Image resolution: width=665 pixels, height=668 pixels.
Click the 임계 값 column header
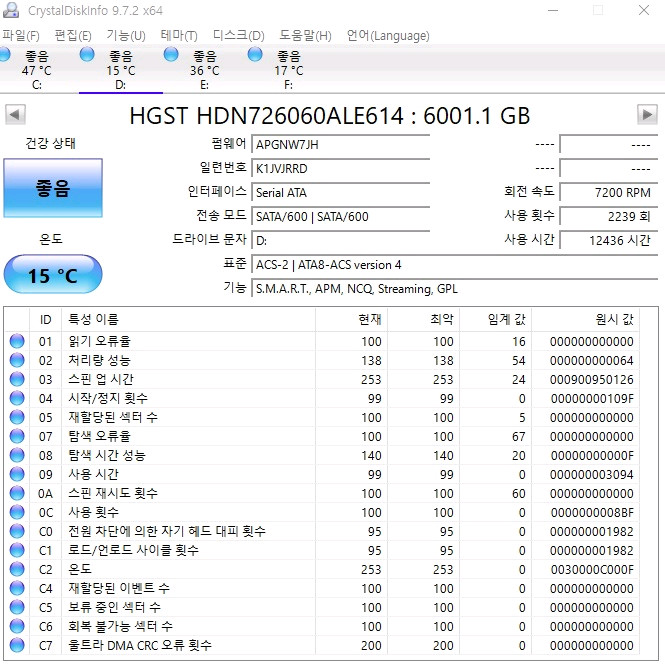tap(496, 320)
